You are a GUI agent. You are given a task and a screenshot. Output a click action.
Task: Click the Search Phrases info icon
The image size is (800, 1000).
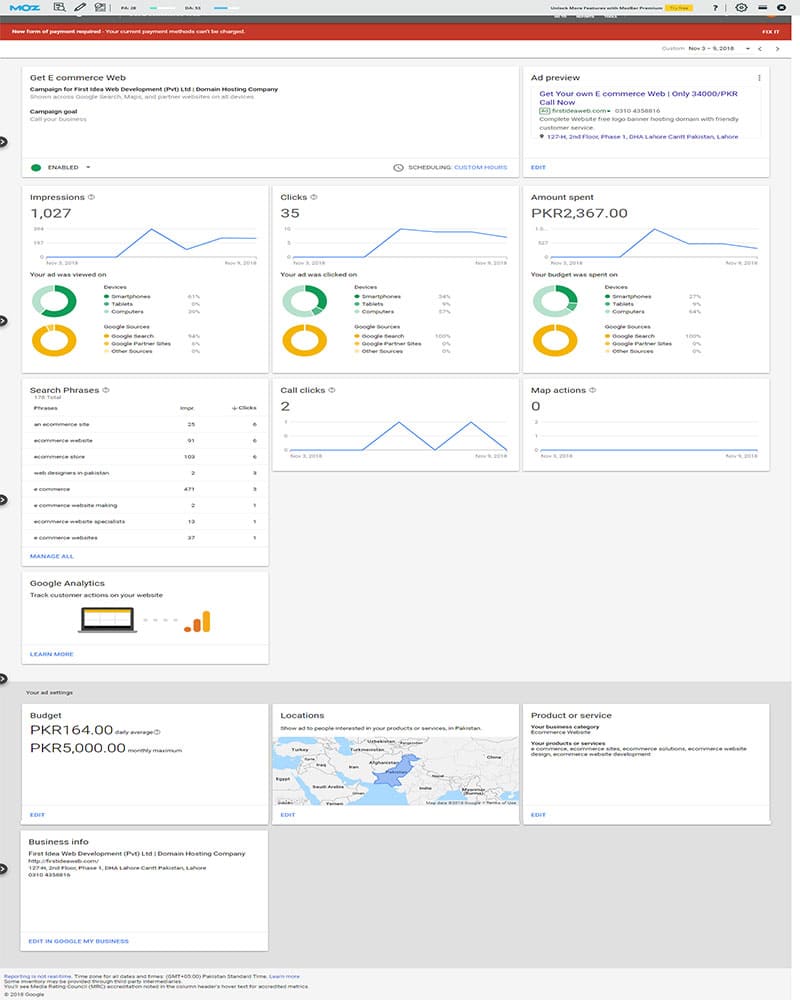pyautogui.click(x=106, y=390)
